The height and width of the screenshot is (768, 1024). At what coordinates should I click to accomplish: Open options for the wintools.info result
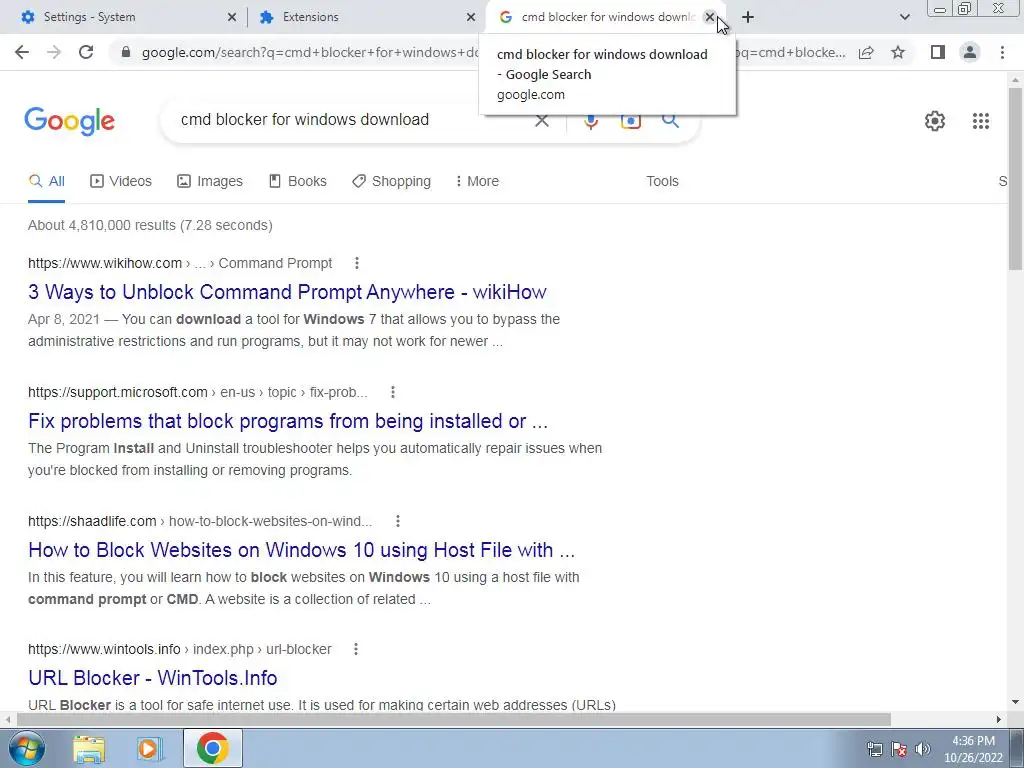pyautogui.click(x=356, y=649)
